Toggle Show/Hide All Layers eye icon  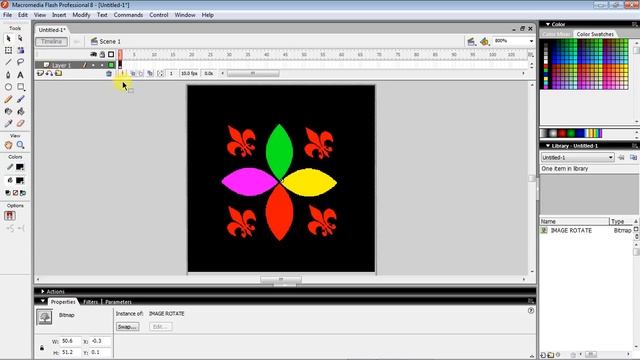click(x=93, y=54)
